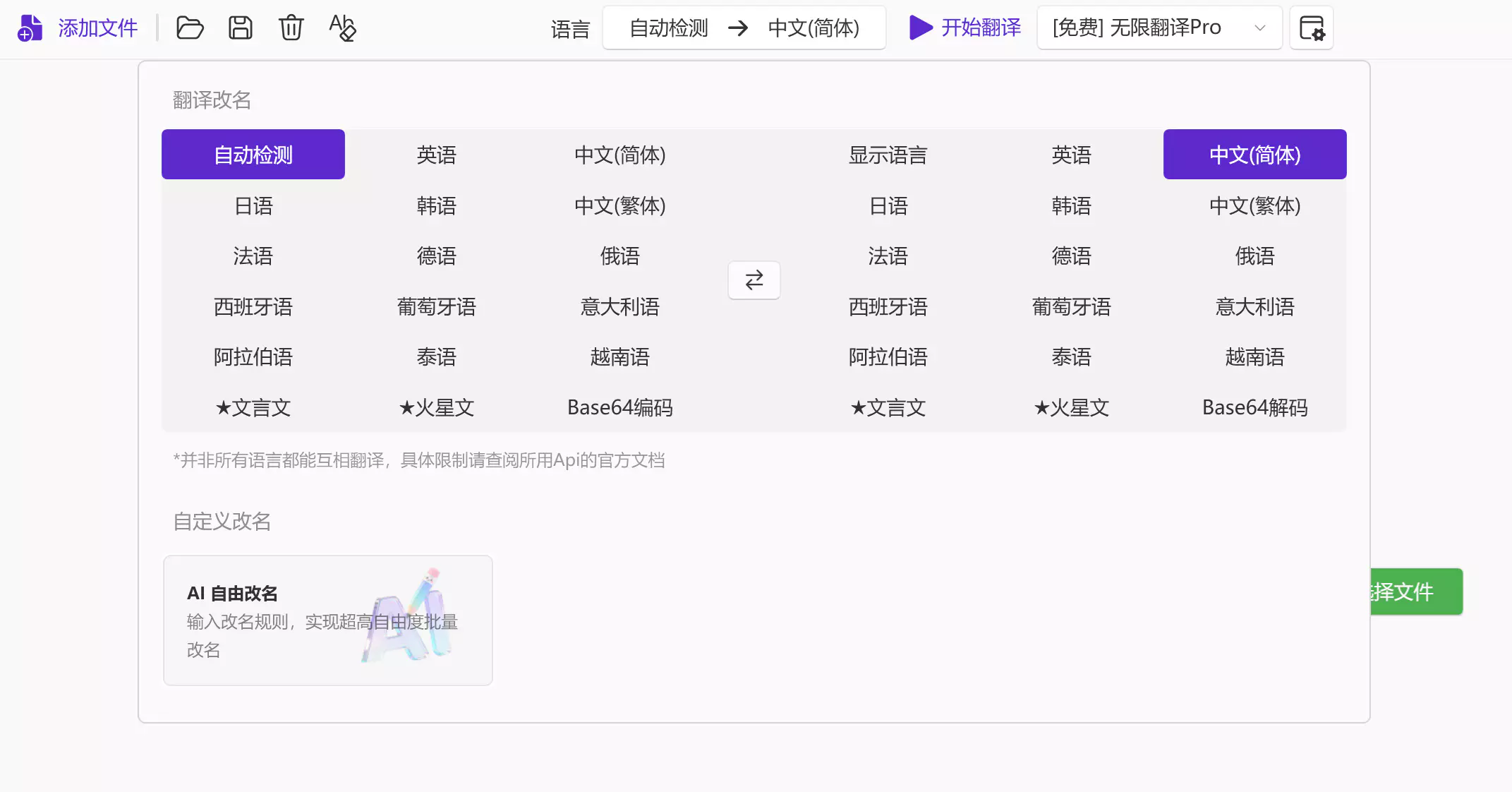
Task: Click the trash delete icon
Action: coord(291,28)
